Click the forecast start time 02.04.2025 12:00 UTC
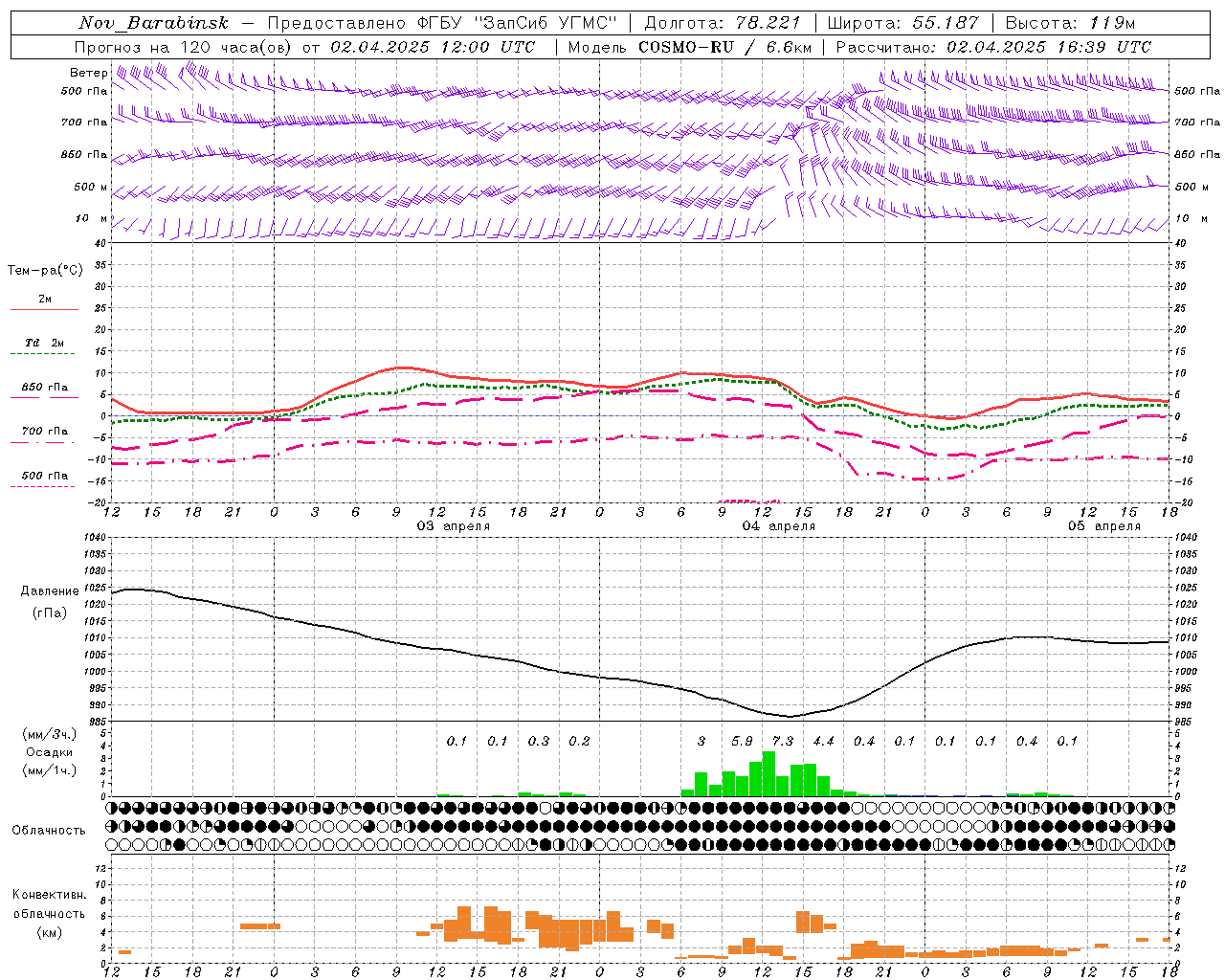Screen dimensions: 1225x980 pyautogui.click(x=433, y=47)
